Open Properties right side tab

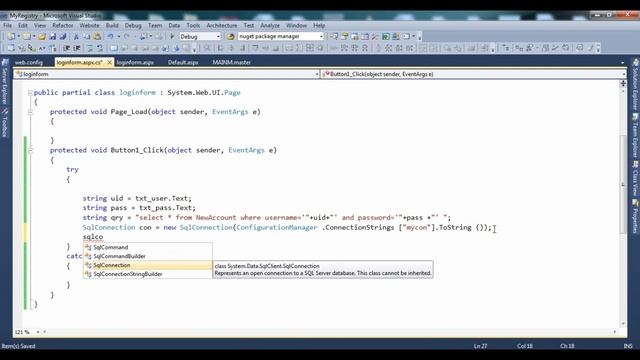tap(635, 216)
